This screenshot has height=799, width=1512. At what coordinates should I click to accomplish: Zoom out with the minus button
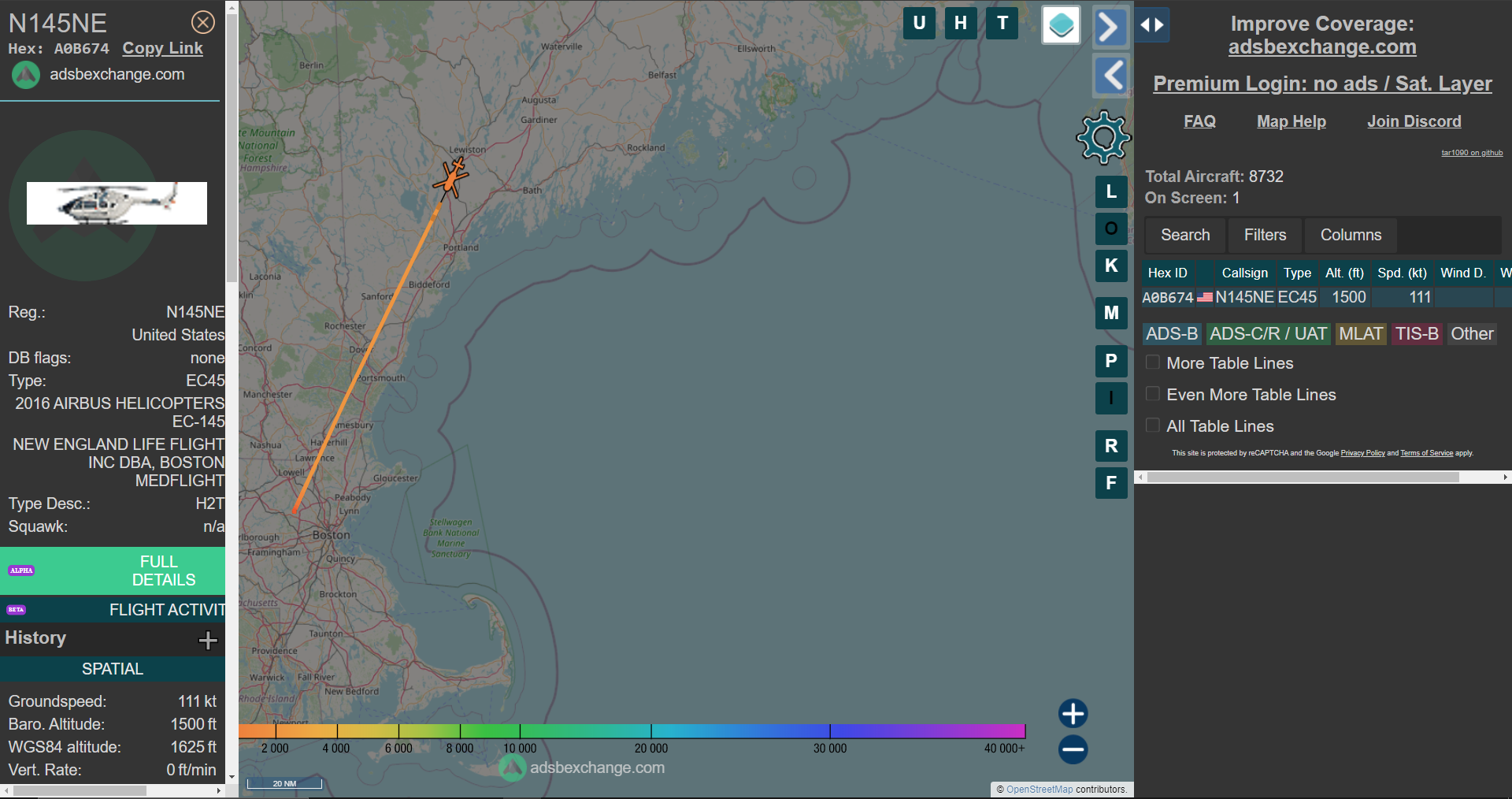click(x=1073, y=749)
